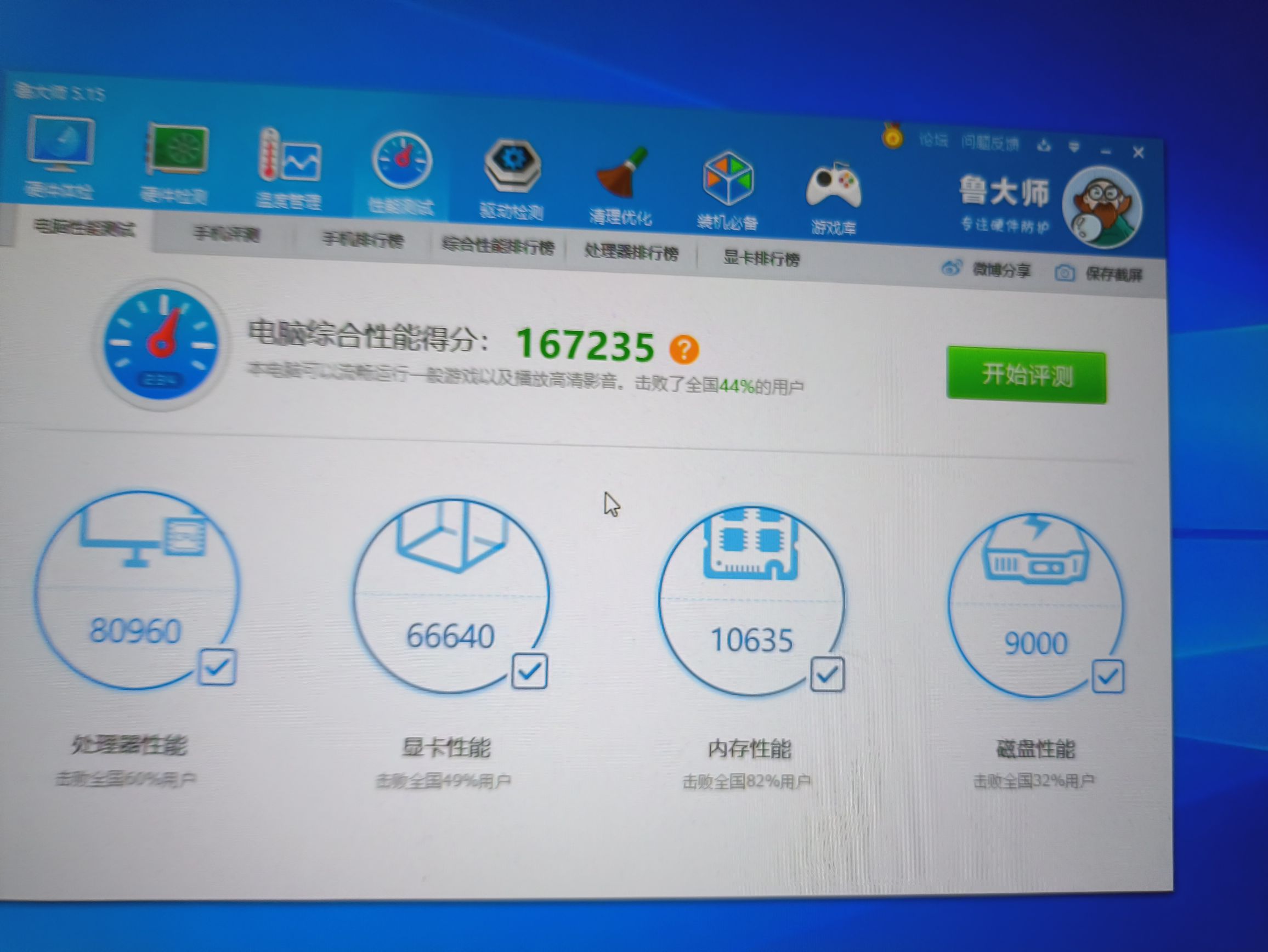Open the 问题反馈 feedback link
The height and width of the screenshot is (952, 1268).
tap(990, 143)
